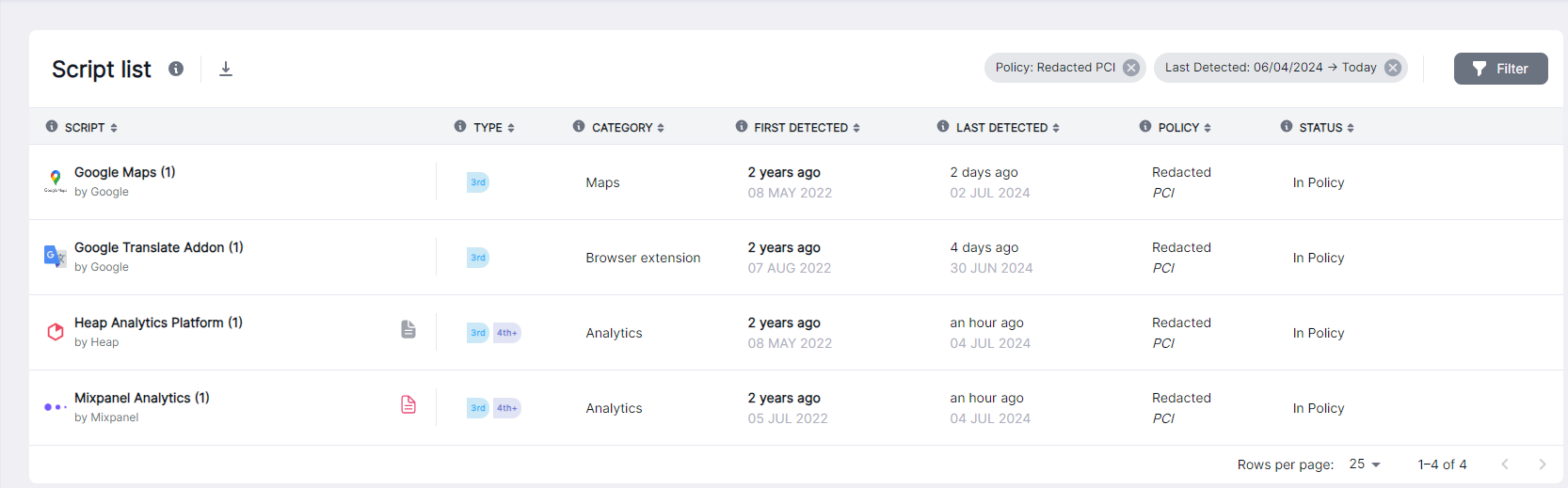Click Redacted PCI policy in Heap row

pyautogui.click(x=1181, y=333)
